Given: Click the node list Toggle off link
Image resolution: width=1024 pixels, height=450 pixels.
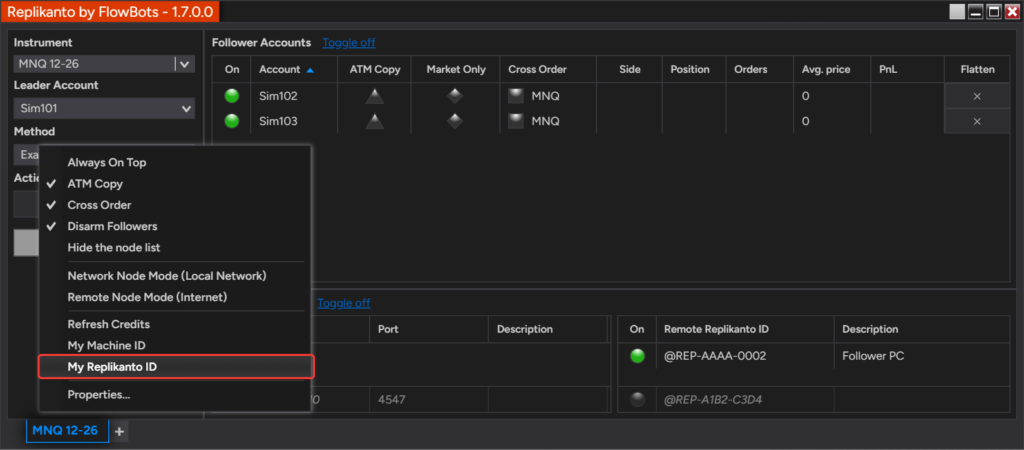Looking at the screenshot, I should click(x=344, y=303).
